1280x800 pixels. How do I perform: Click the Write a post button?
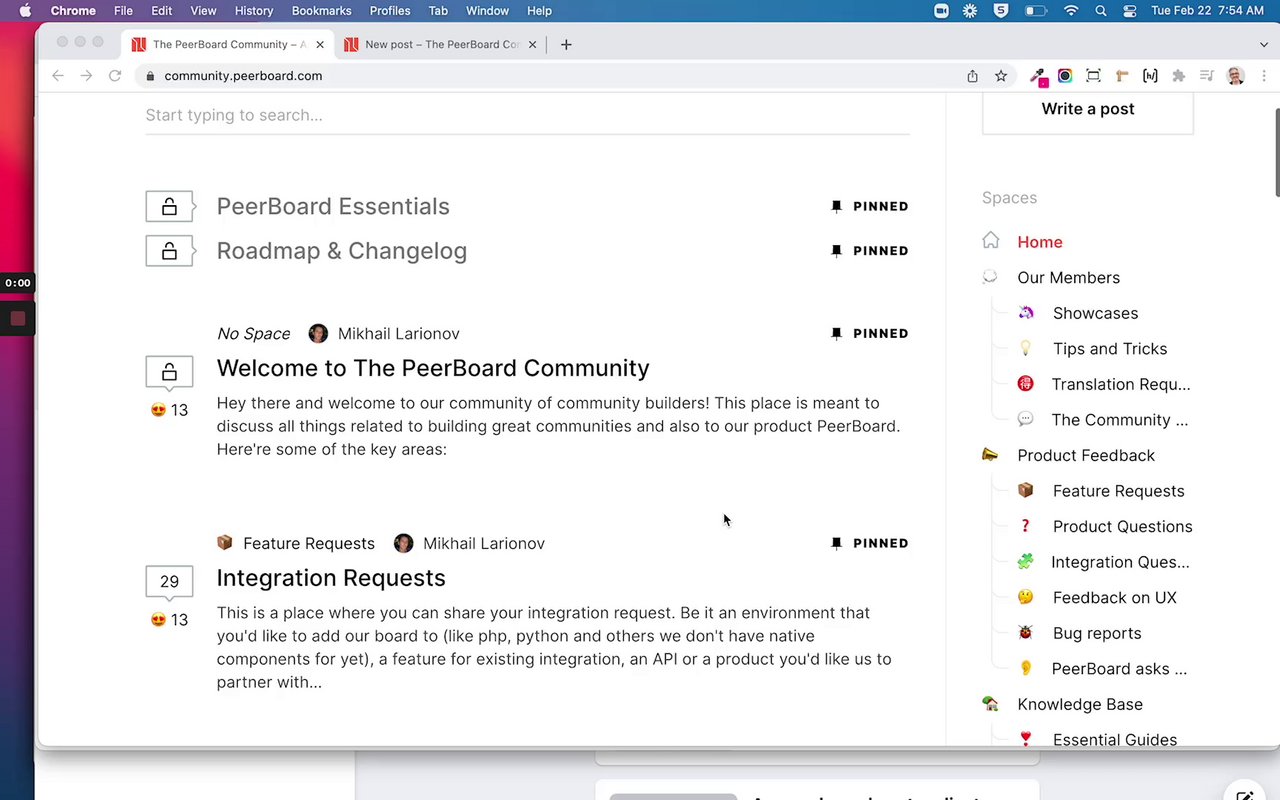pos(1088,109)
